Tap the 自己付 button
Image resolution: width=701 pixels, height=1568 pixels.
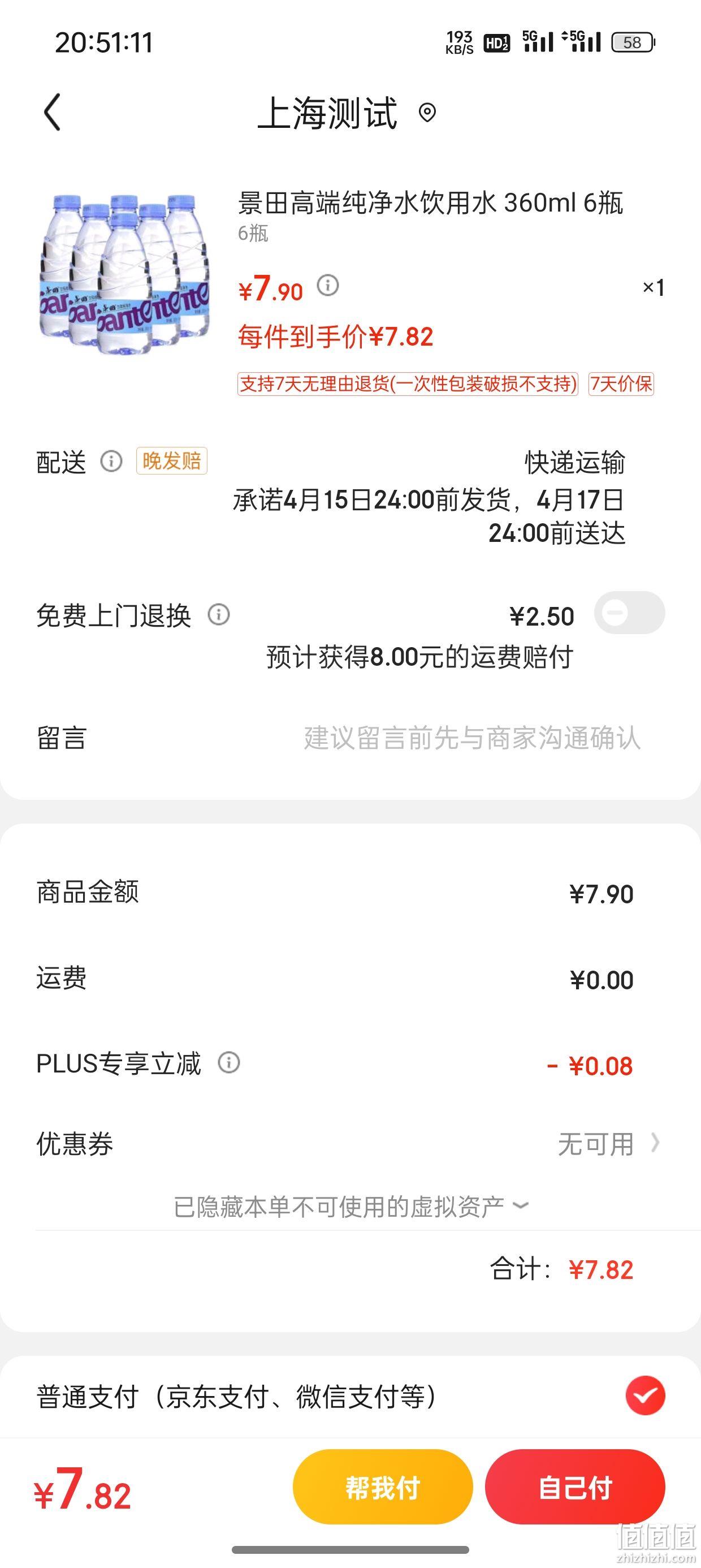[575, 1487]
